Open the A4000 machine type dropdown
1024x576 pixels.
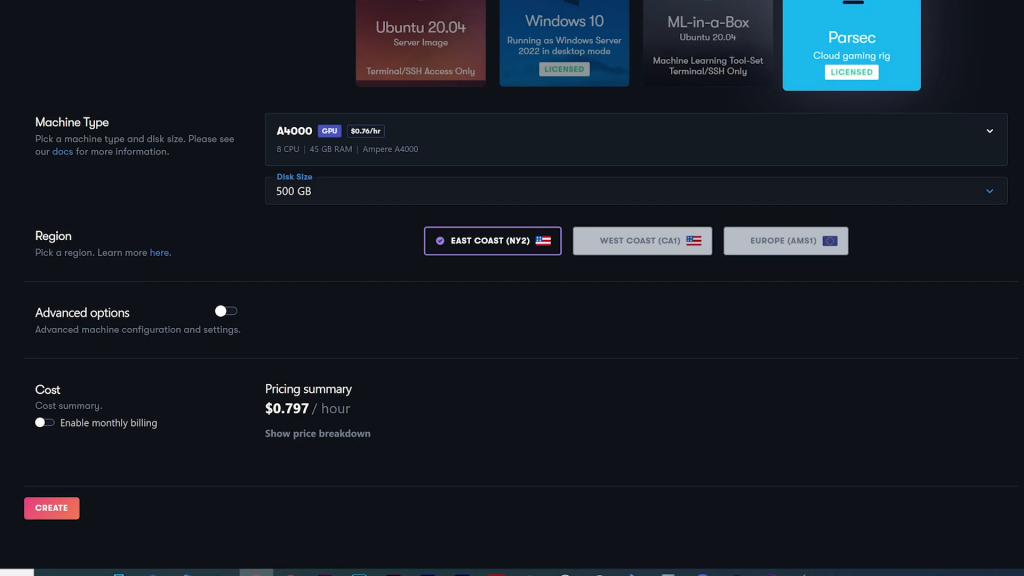pyautogui.click(x=636, y=139)
